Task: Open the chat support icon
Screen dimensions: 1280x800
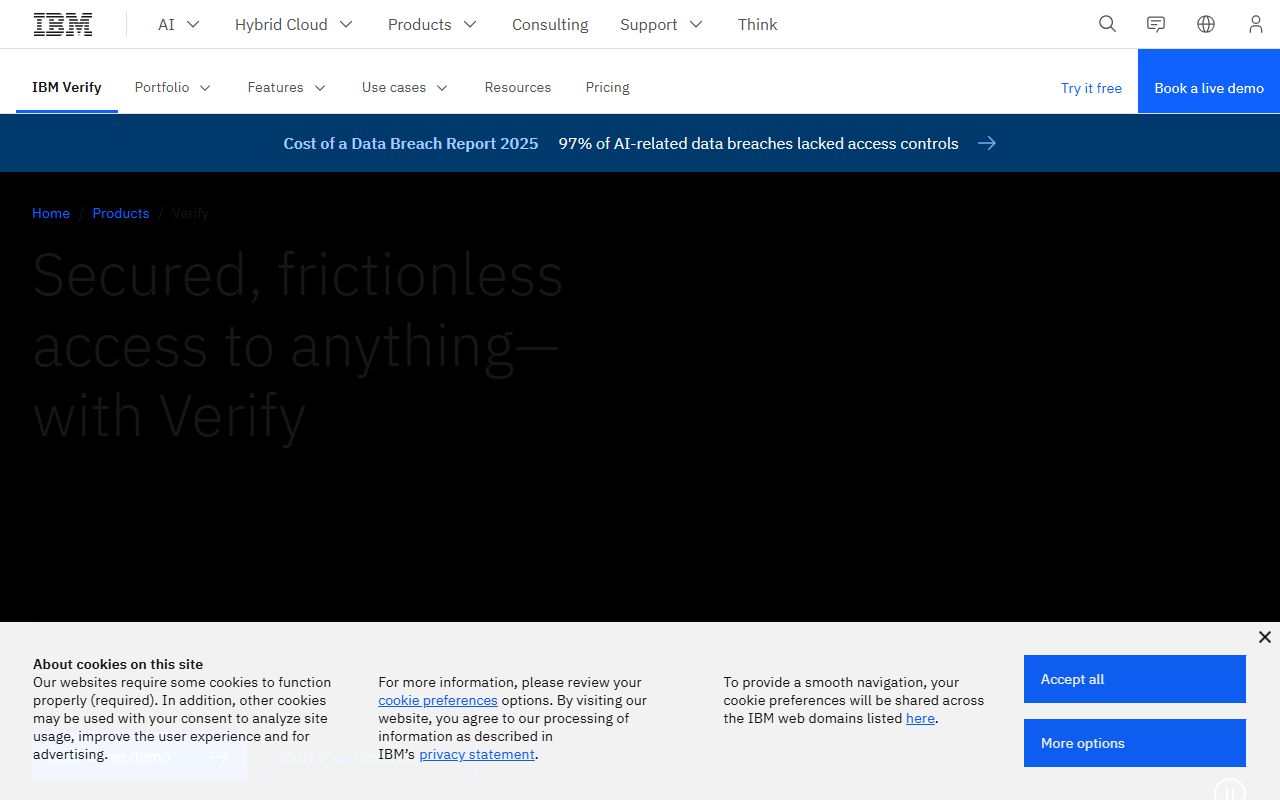Action: click(x=1155, y=24)
